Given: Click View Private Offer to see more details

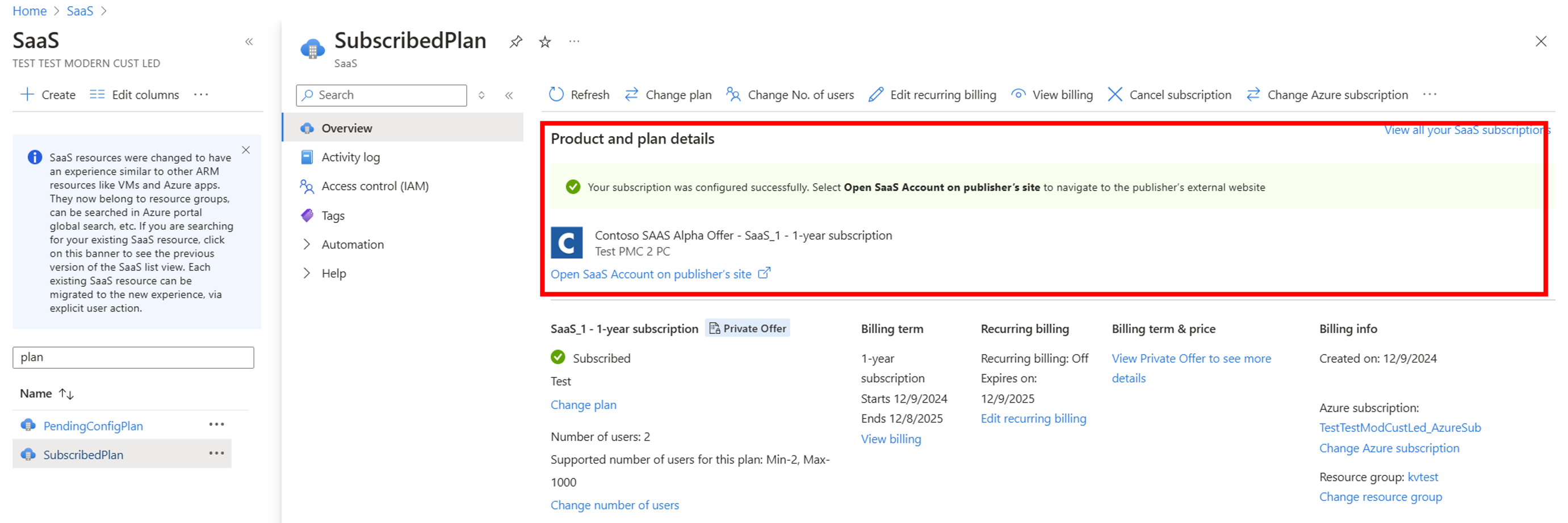Looking at the screenshot, I should (1190, 359).
